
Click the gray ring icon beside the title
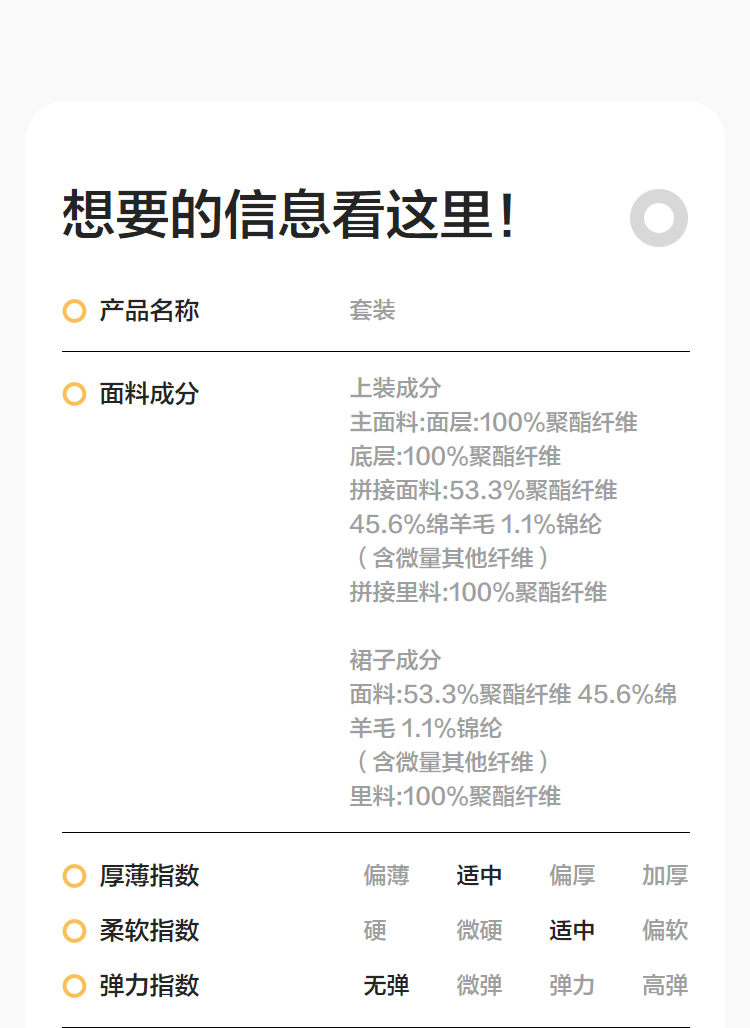(x=659, y=217)
